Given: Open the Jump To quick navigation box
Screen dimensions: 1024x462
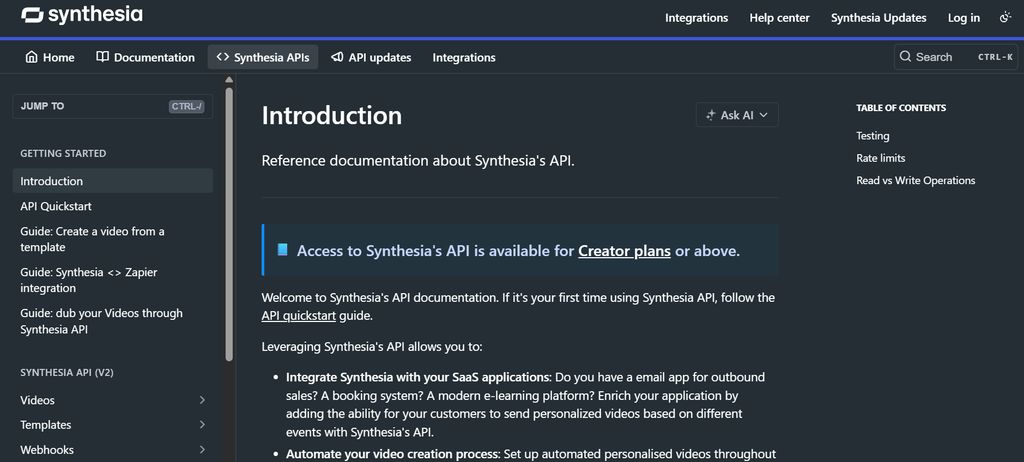Looking at the screenshot, I should tap(112, 106).
